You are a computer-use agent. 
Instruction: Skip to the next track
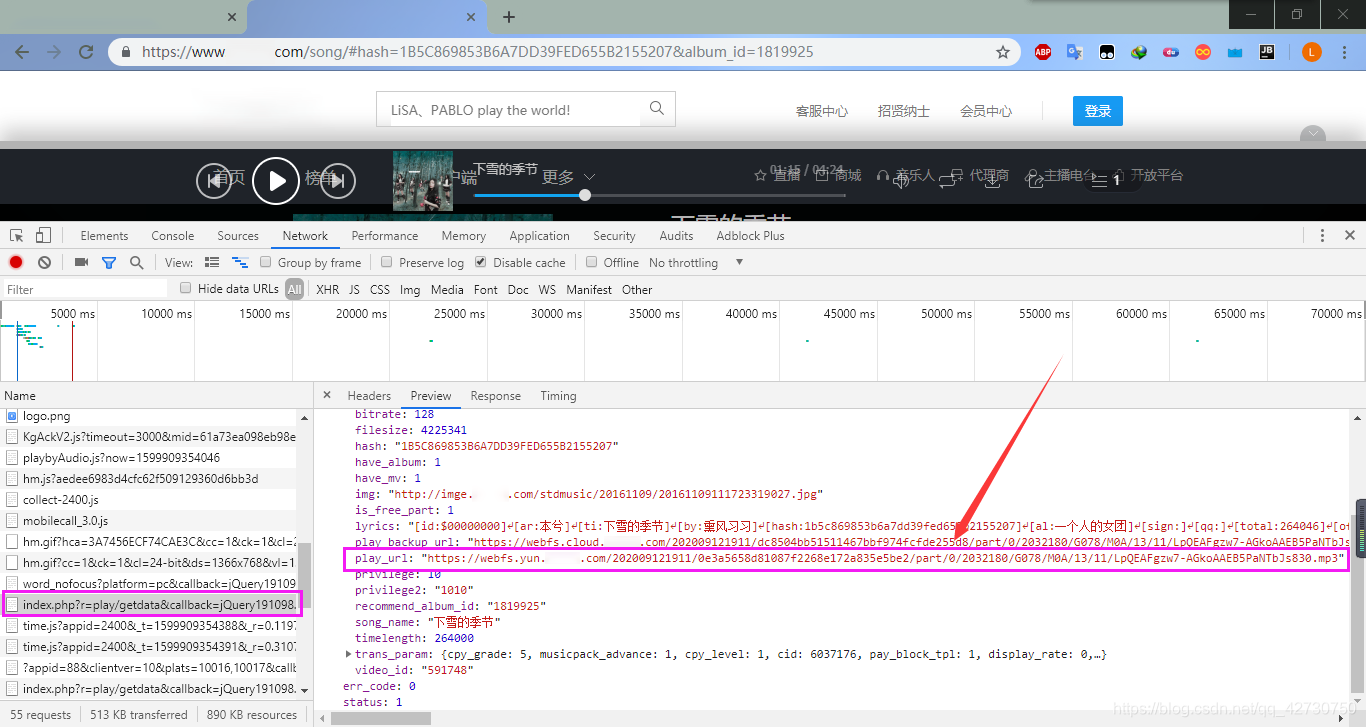(338, 180)
